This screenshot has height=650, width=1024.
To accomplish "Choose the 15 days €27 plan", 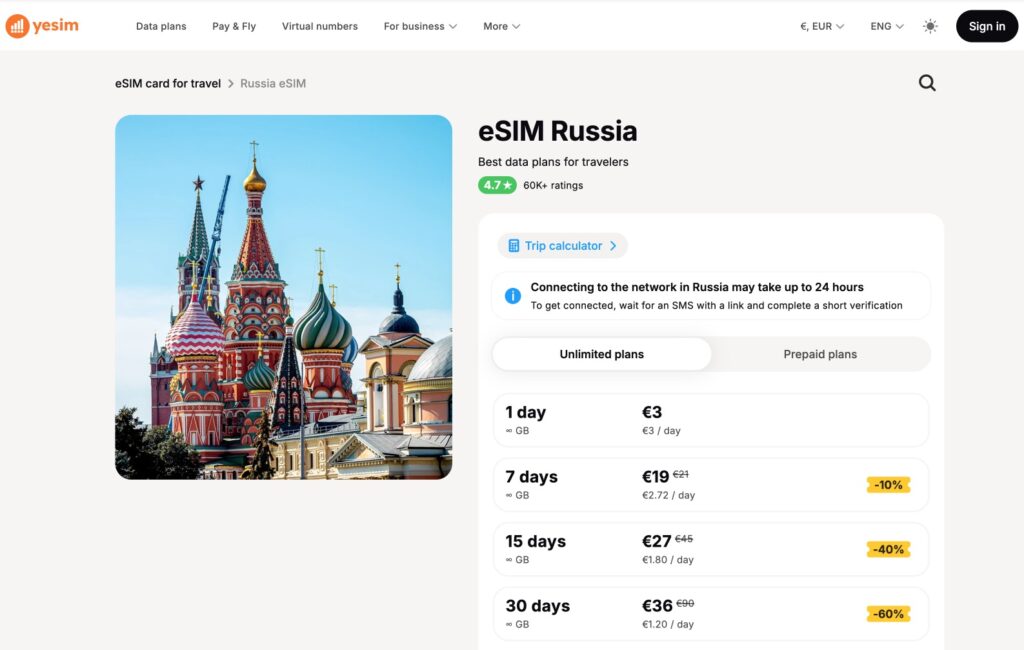I will click(x=711, y=549).
